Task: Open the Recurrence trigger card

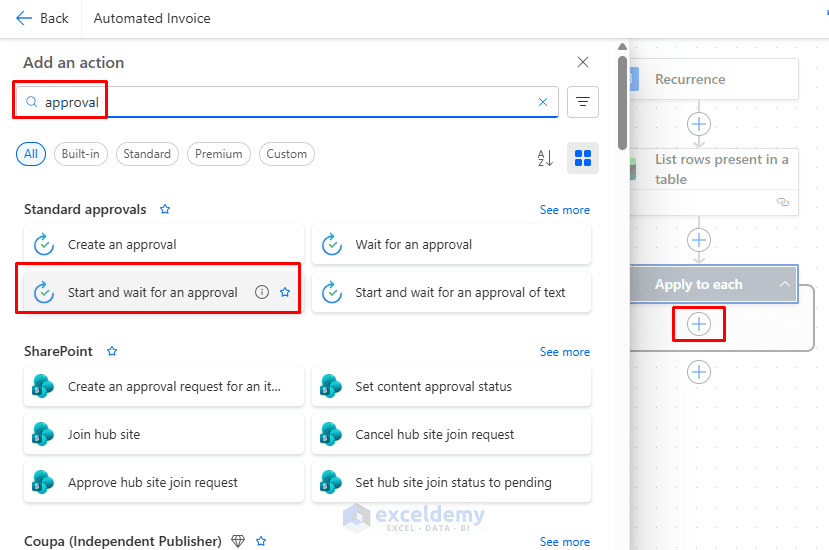Action: (x=714, y=79)
